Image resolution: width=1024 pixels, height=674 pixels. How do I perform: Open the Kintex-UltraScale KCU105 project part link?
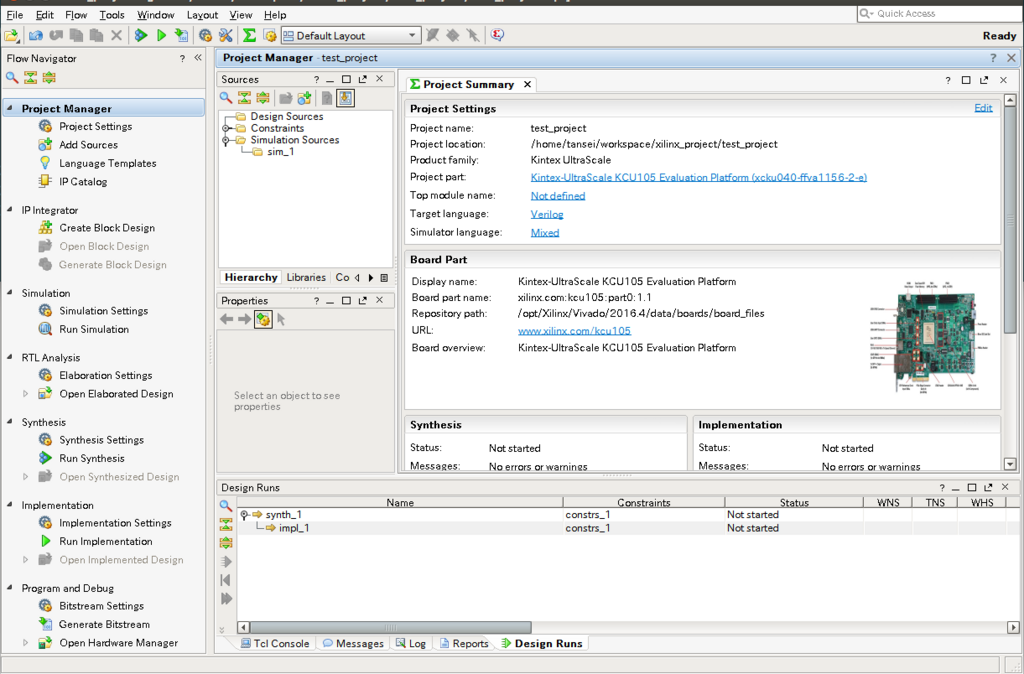pyautogui.click(x=699, y=177)
